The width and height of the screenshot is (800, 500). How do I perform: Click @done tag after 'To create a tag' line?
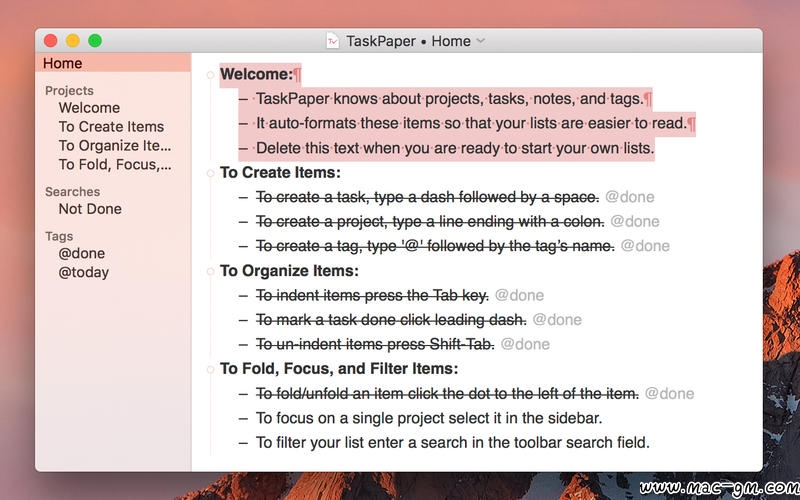pos(645,246)
